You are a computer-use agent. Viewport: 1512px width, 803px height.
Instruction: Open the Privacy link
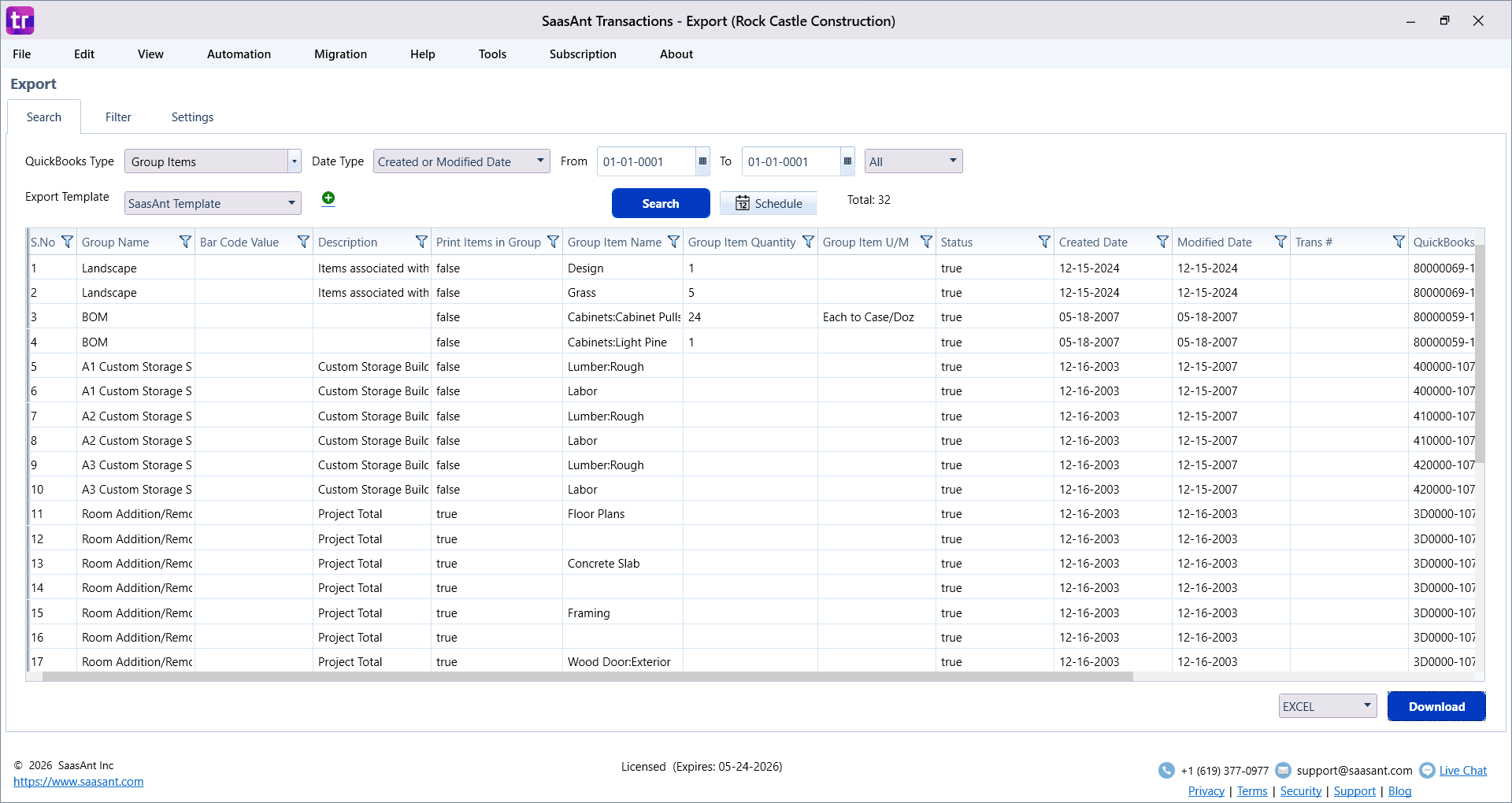pyautogui.click(x=1206, y=791)
